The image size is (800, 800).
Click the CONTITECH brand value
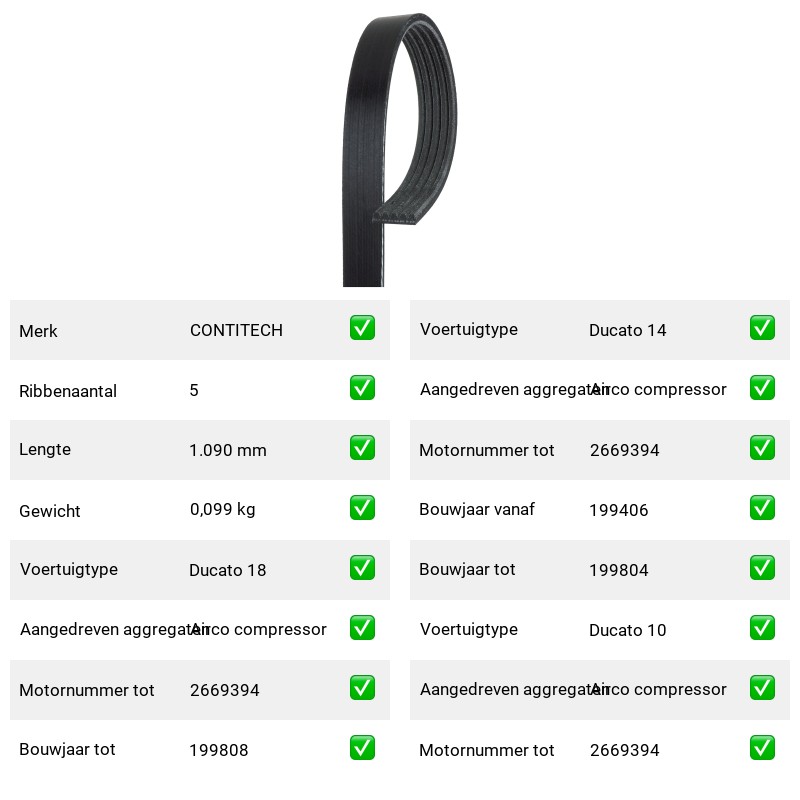236,331
